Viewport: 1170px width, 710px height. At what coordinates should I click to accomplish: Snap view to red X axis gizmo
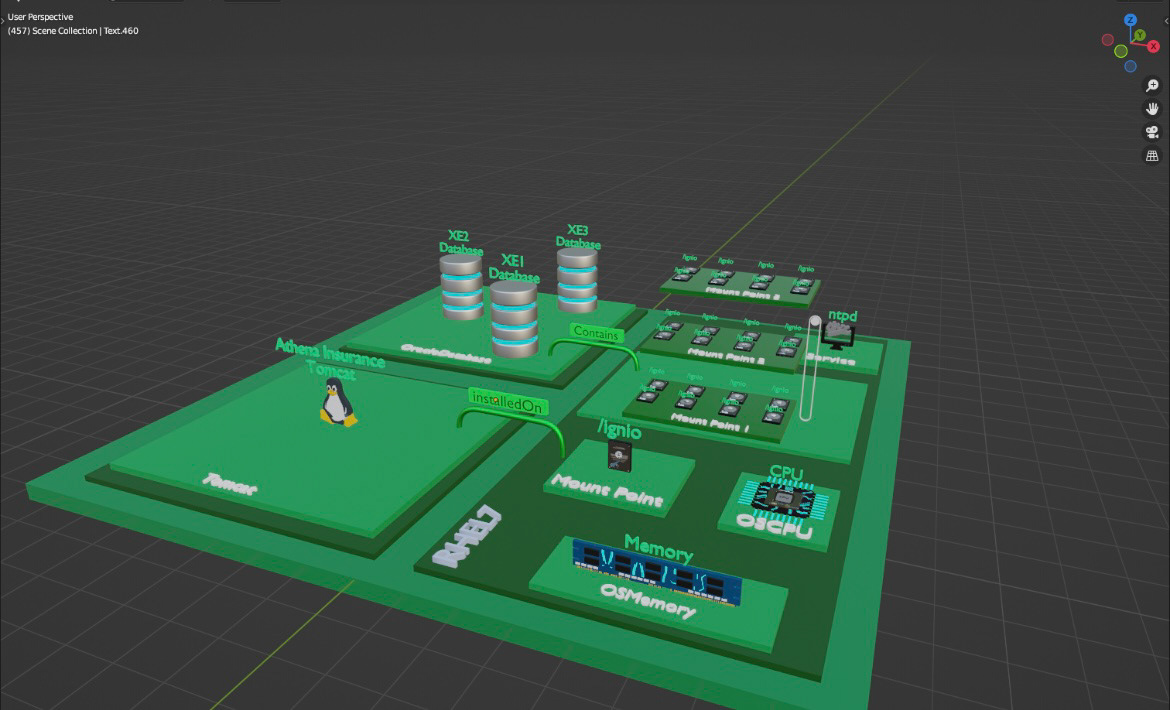click(x=1154, y=46)
